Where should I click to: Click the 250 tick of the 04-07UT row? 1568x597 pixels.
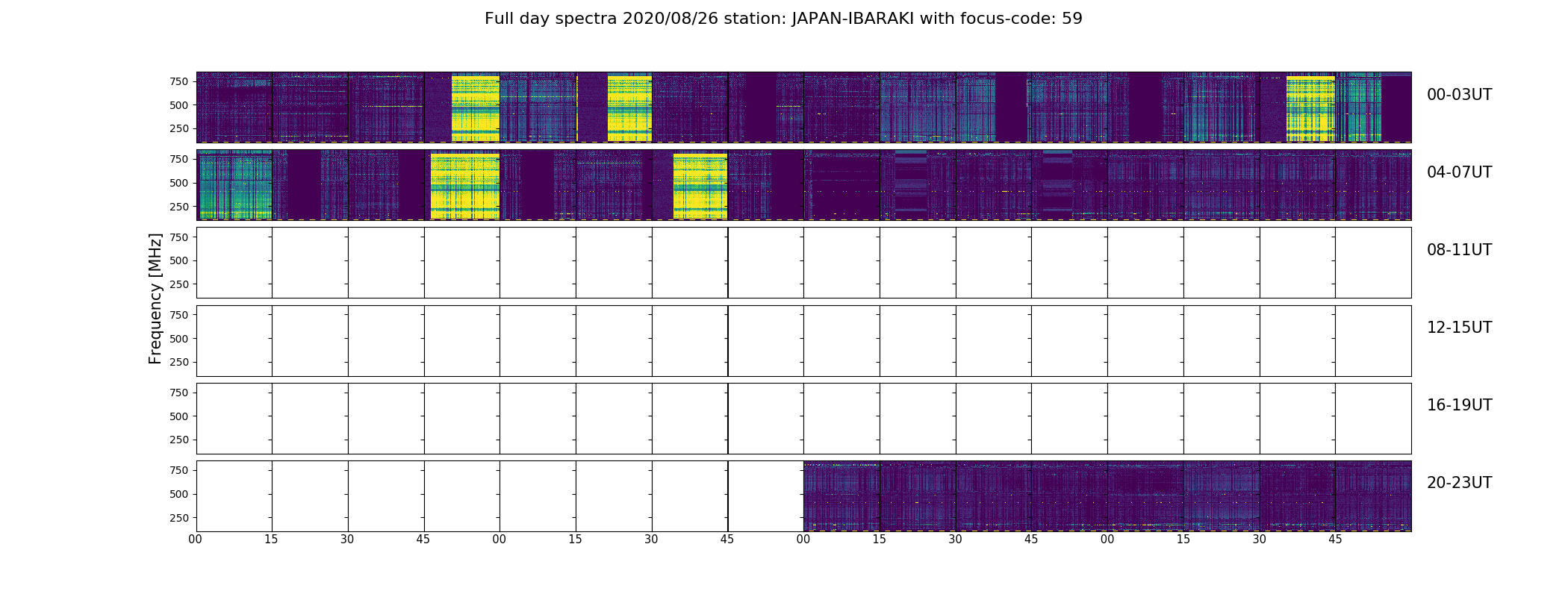point(179,207)
